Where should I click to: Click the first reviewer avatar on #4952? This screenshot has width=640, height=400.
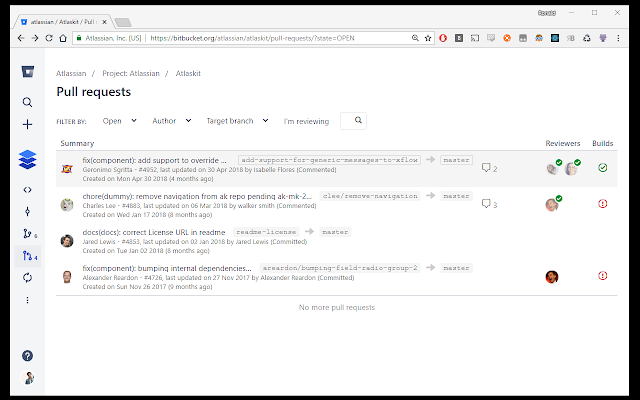(x=552, y=169)
